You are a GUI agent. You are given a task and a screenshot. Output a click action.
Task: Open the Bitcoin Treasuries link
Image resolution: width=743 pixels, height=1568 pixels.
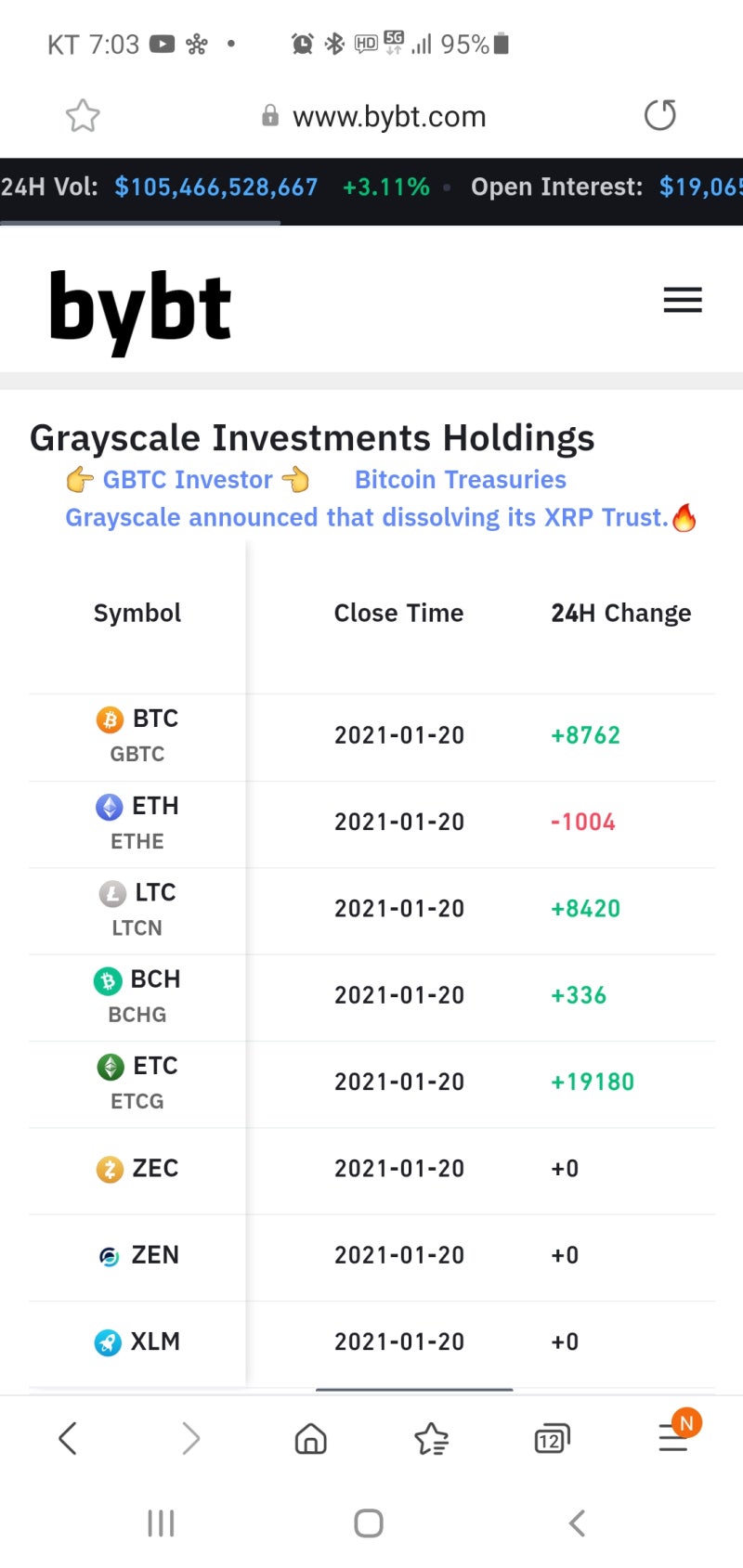click(461, 480)
